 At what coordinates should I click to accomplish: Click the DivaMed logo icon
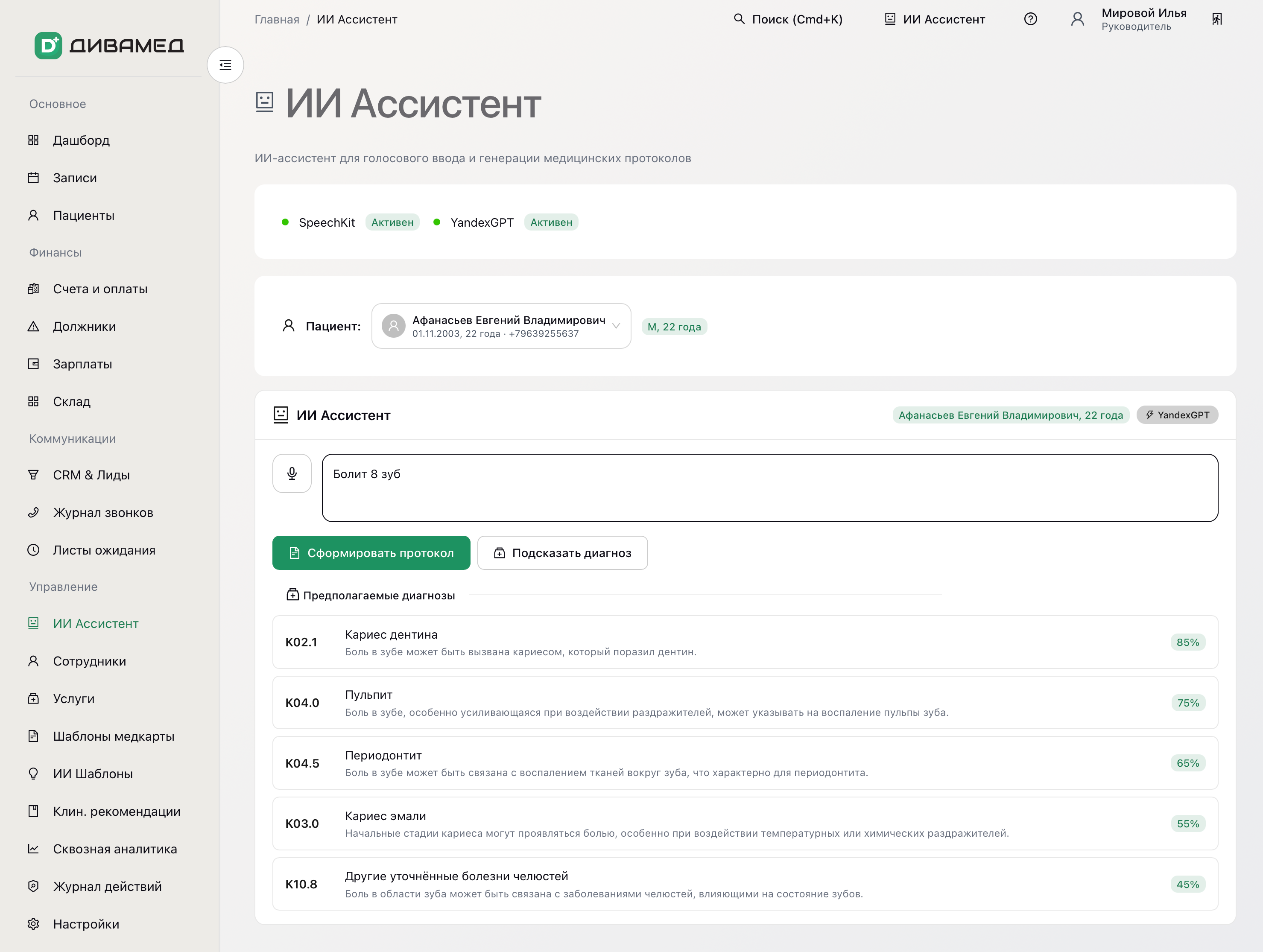coord(48,46)
